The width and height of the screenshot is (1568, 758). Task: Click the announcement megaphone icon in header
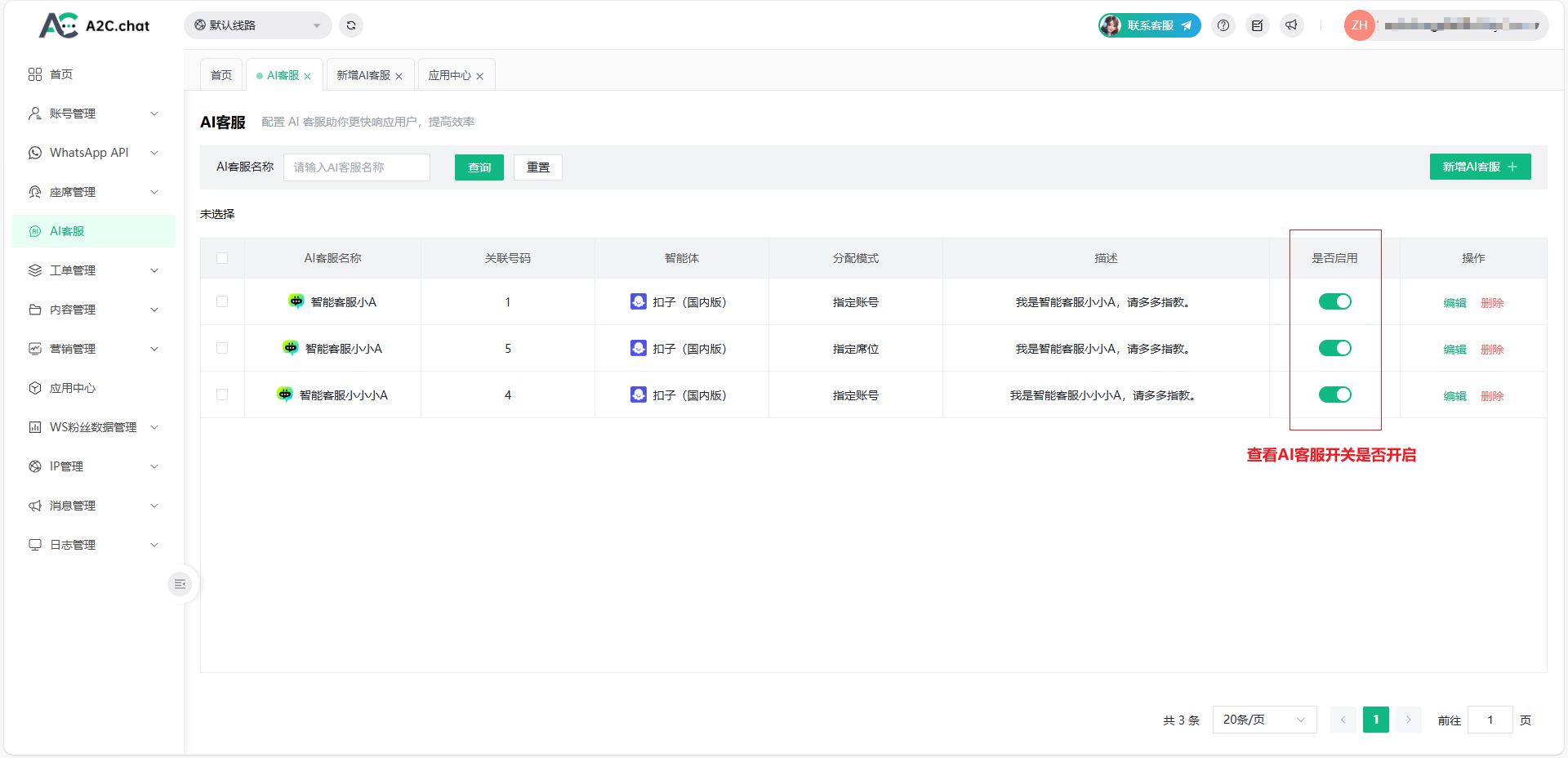pos(1291,25)
